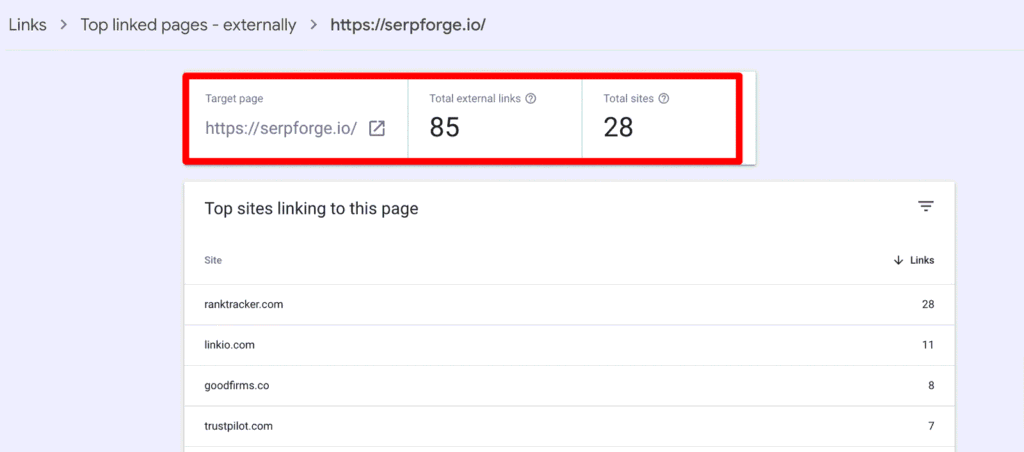The image size is (1024, 452).
Task: Open the trustpilot.com row
Action: coord(569,427)
